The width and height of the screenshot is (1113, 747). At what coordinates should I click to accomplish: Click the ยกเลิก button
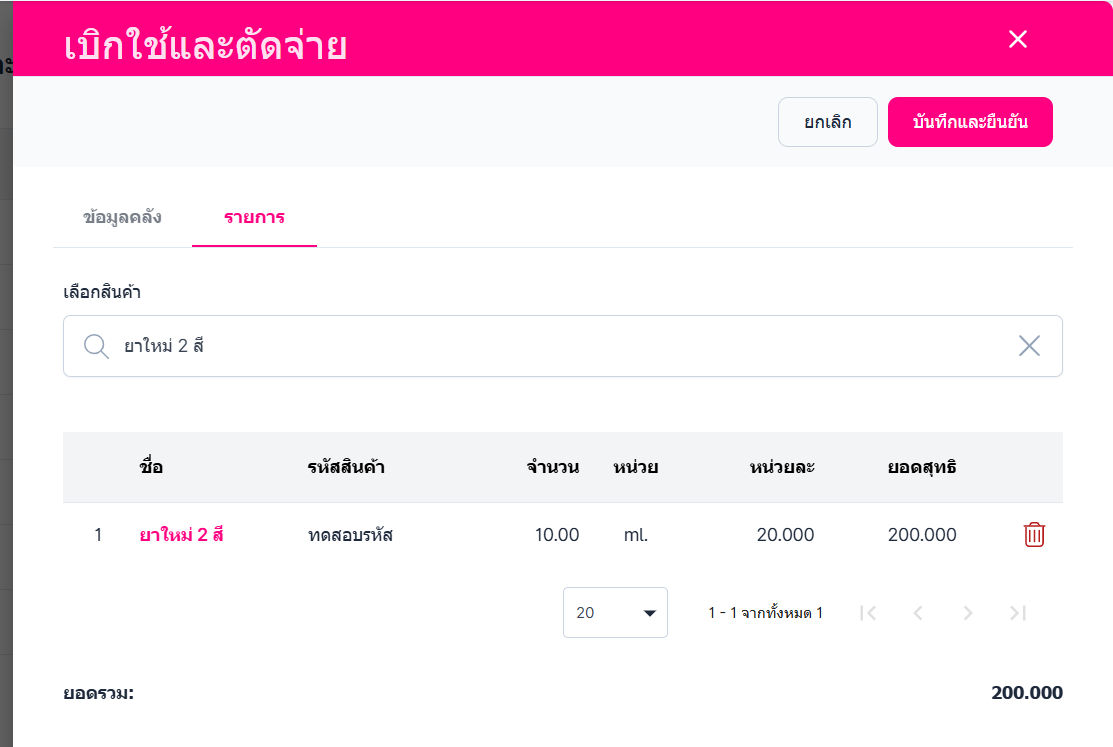[828, 122]
